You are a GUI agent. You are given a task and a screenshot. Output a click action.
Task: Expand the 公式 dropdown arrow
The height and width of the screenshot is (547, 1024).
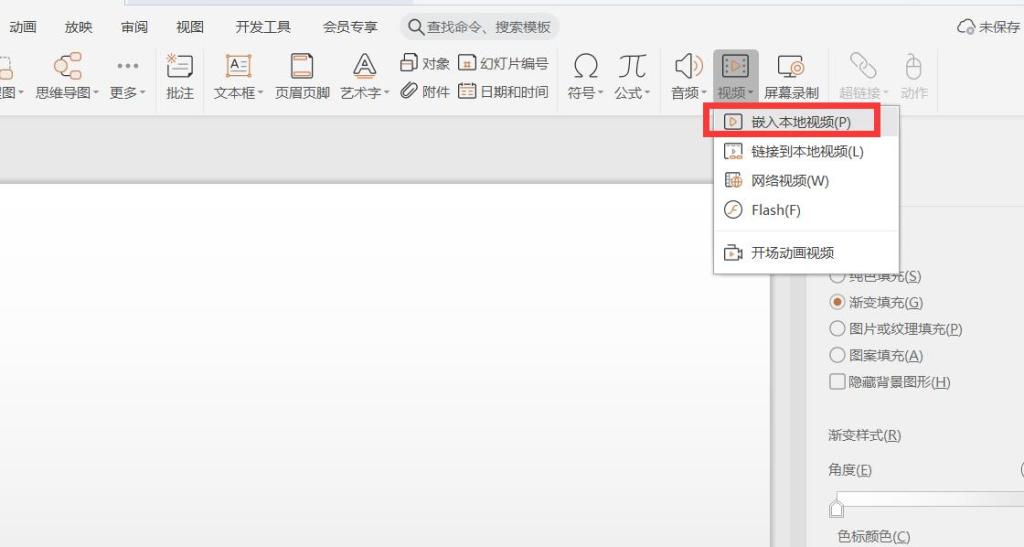click(647, 93)
